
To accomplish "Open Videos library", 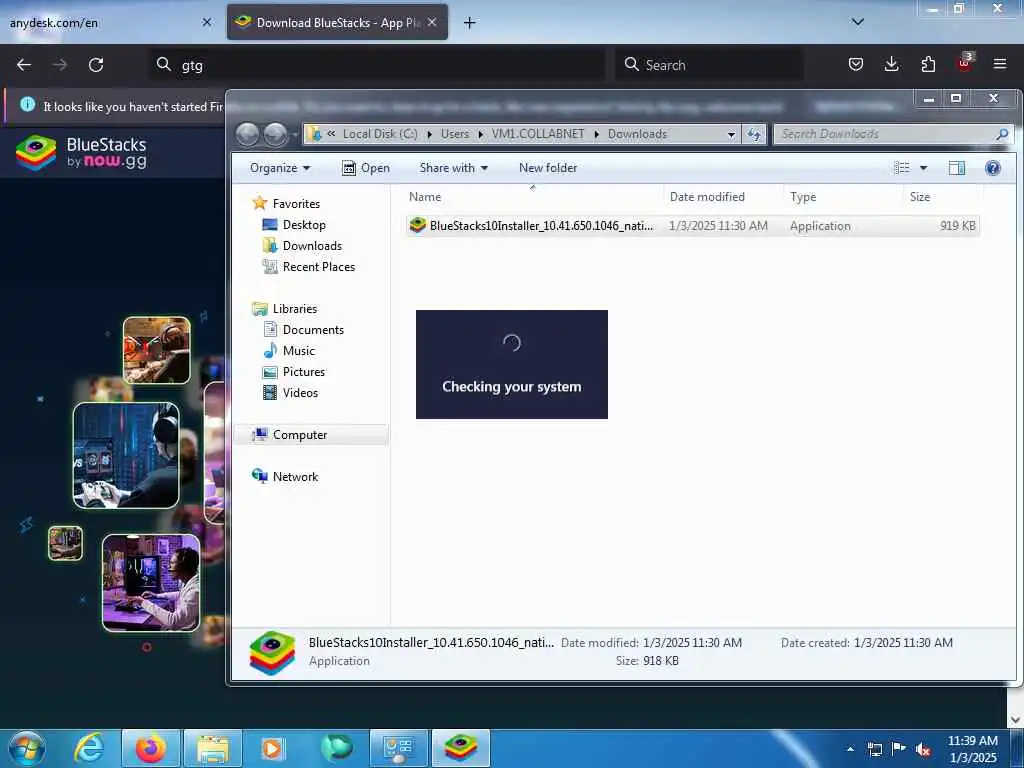I will [300, 392].
